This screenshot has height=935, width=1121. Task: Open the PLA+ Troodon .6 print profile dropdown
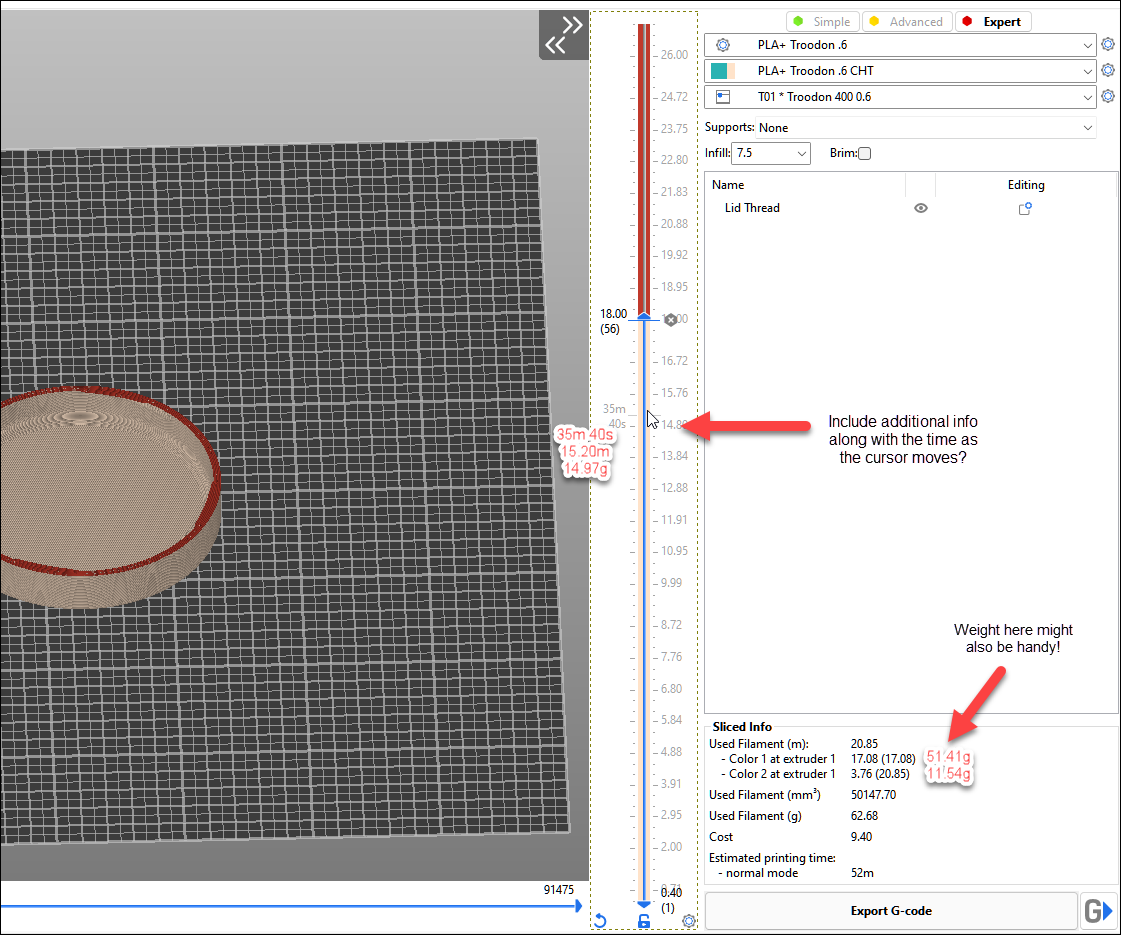[x=900, y=44]
